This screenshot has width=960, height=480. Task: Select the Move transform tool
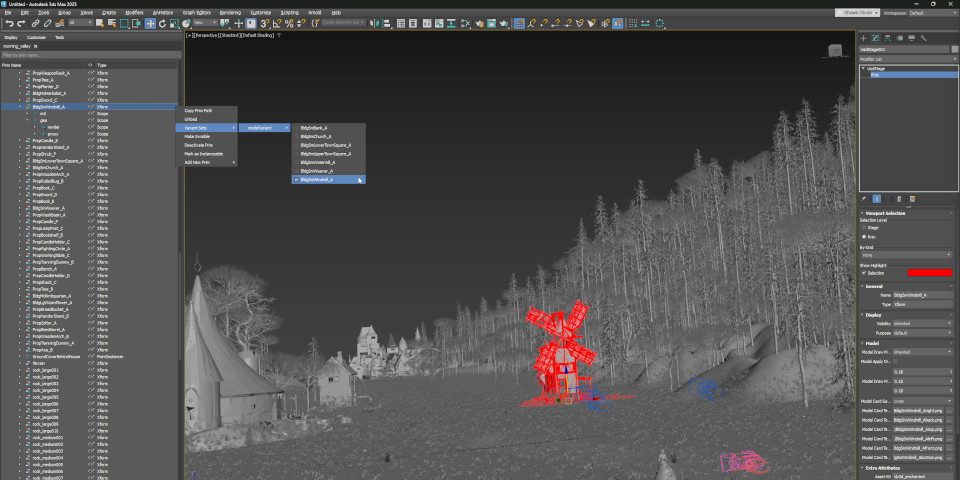pyautogui.click(x=150, y=23)
